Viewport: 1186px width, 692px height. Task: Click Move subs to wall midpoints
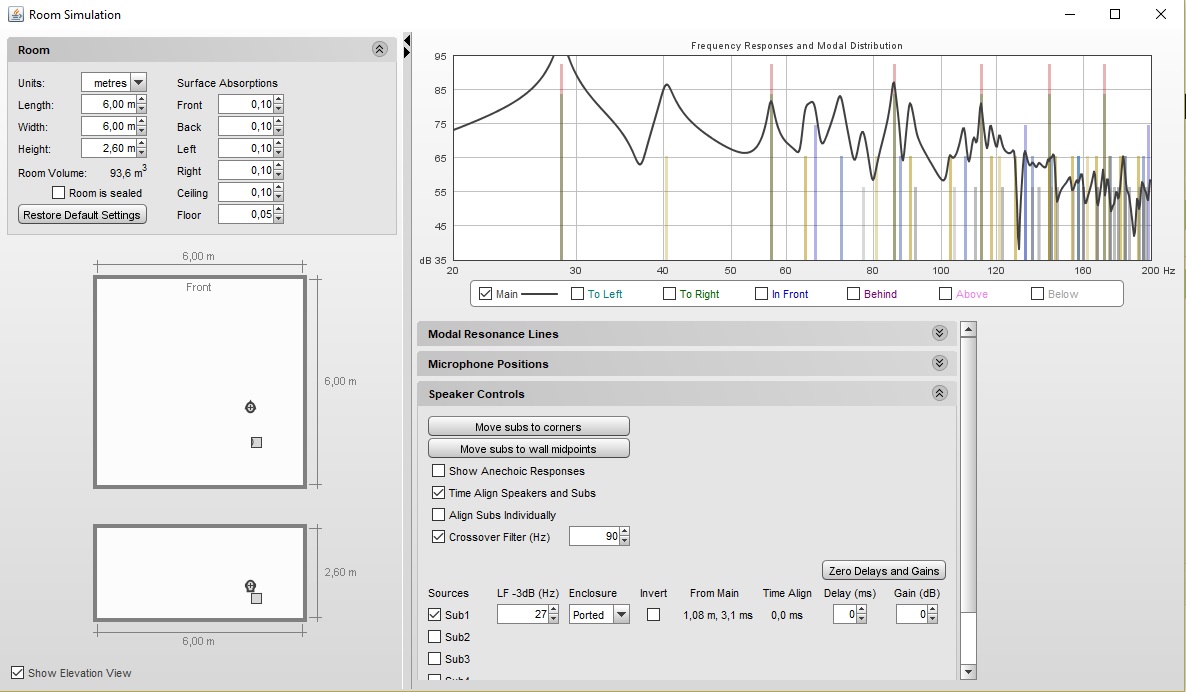coord(529,448)
